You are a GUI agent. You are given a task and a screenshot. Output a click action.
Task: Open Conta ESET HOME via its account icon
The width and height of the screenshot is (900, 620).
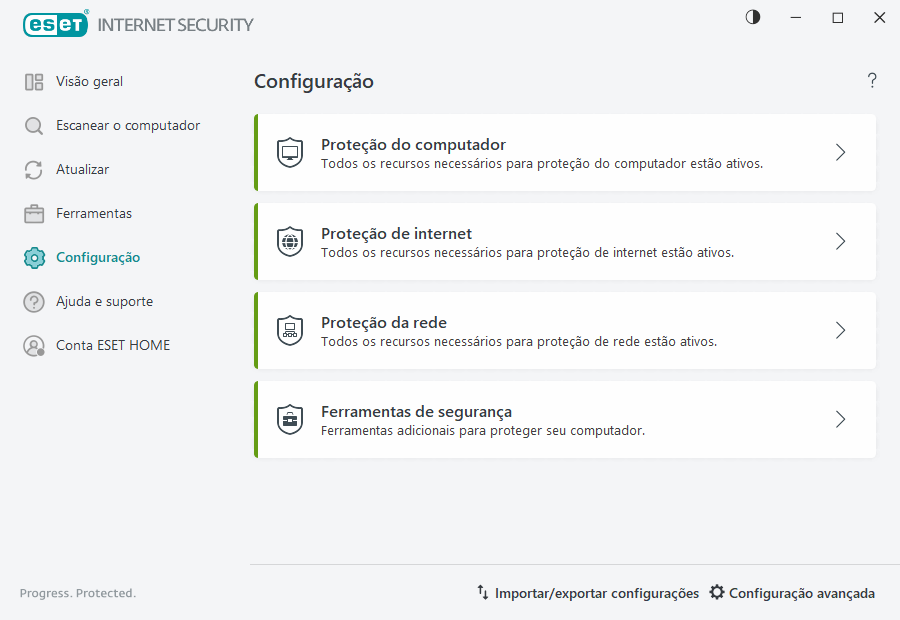[x=31, y=345]
